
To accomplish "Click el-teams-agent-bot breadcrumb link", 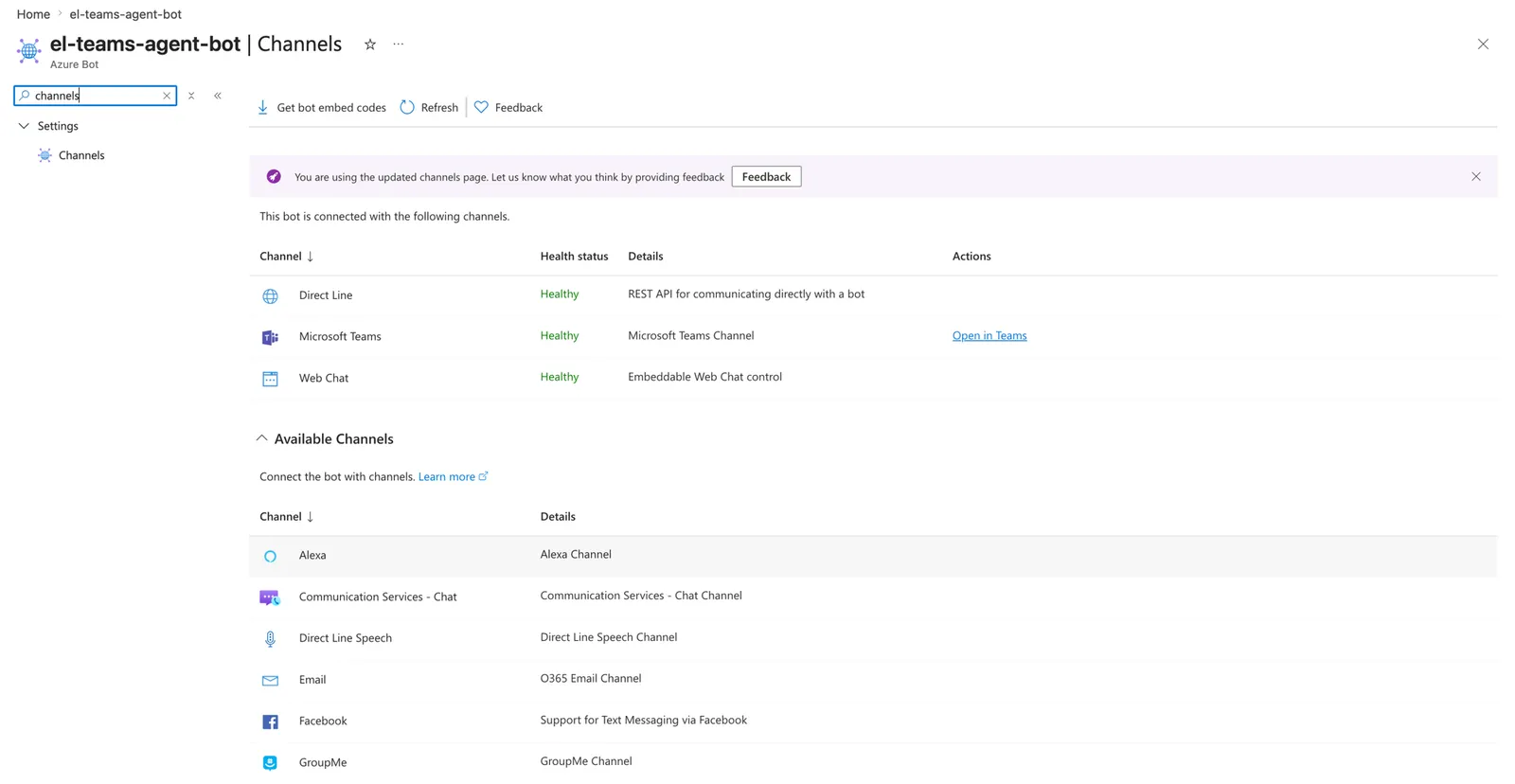I will pos(125,14).
